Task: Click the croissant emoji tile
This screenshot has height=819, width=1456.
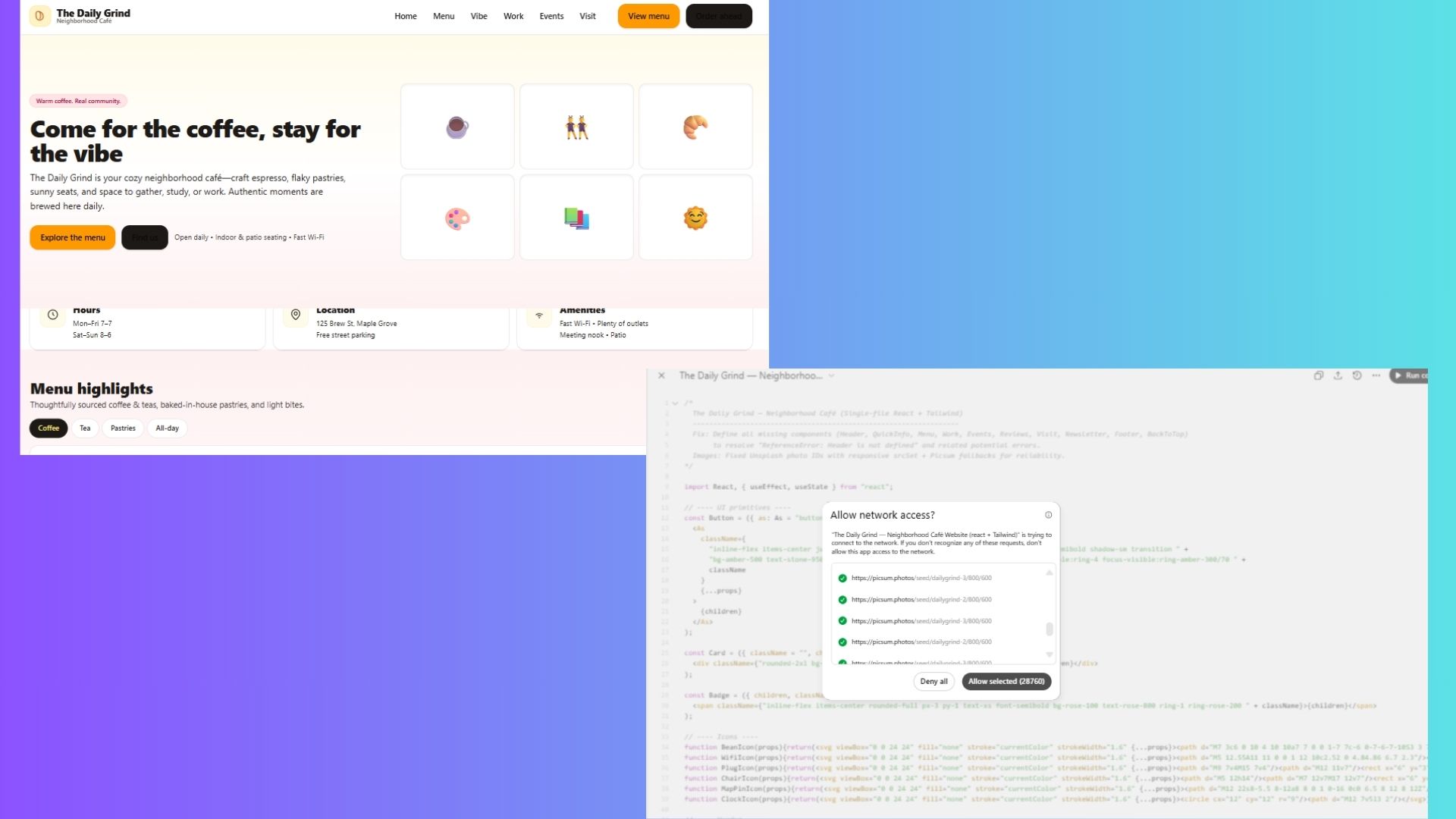Action: pyautogui.click(x=695, y=127)
